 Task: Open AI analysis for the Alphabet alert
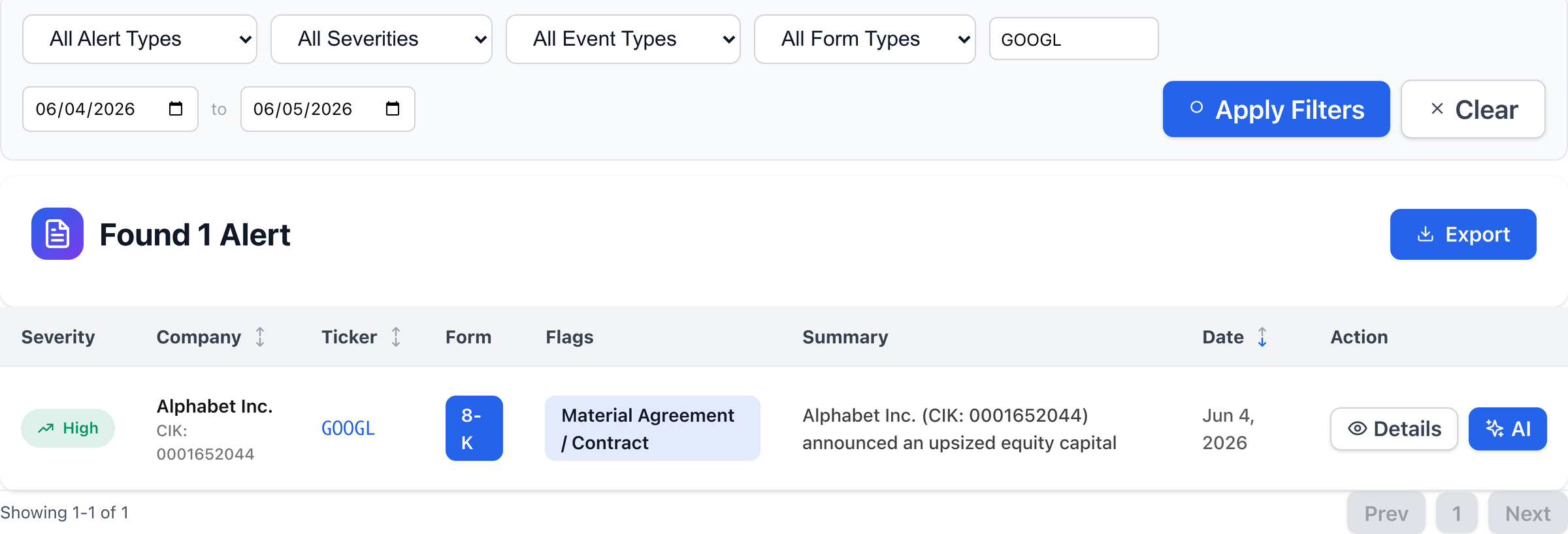[x=1508, y=429]
